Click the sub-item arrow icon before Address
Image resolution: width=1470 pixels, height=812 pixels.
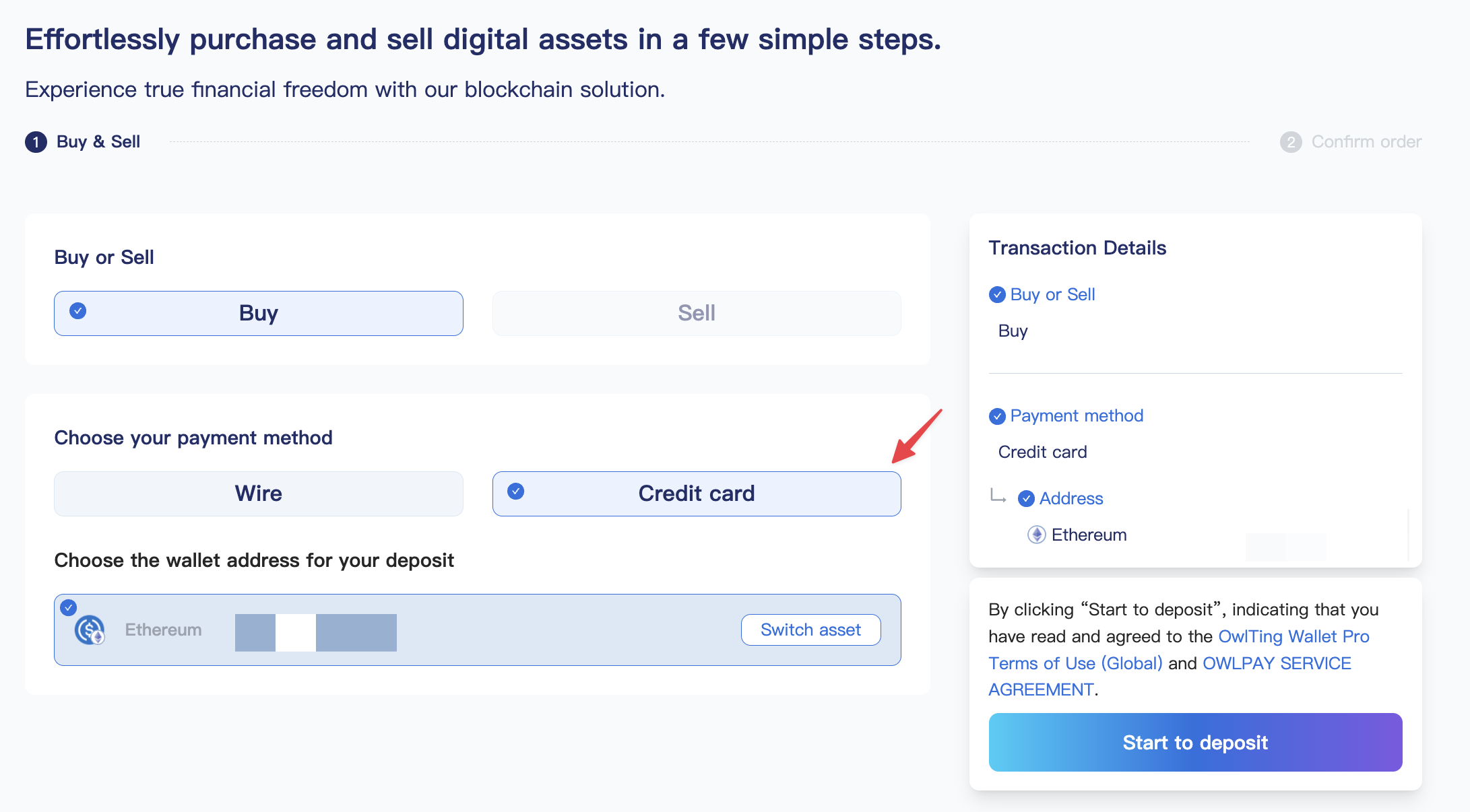tap(998, 497)
